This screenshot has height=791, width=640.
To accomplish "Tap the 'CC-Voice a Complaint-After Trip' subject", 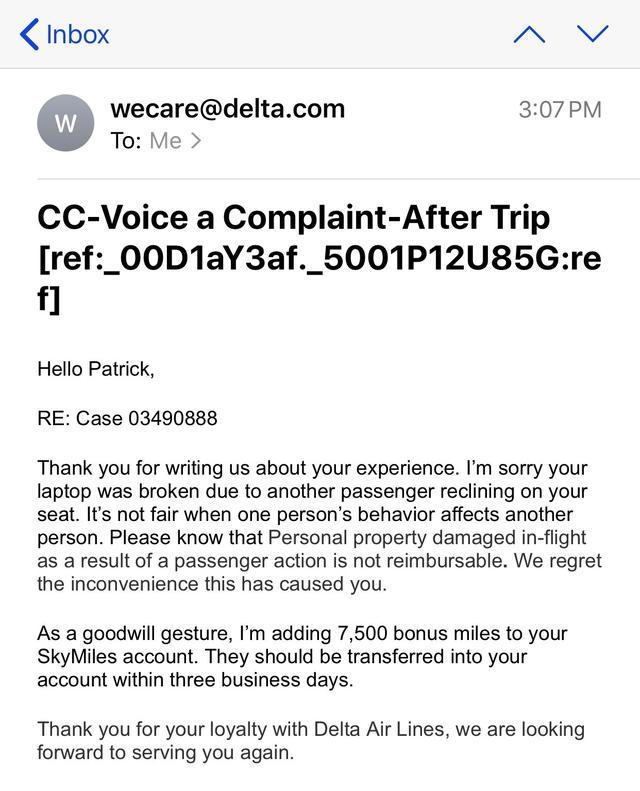I will (x=293, y=217).
